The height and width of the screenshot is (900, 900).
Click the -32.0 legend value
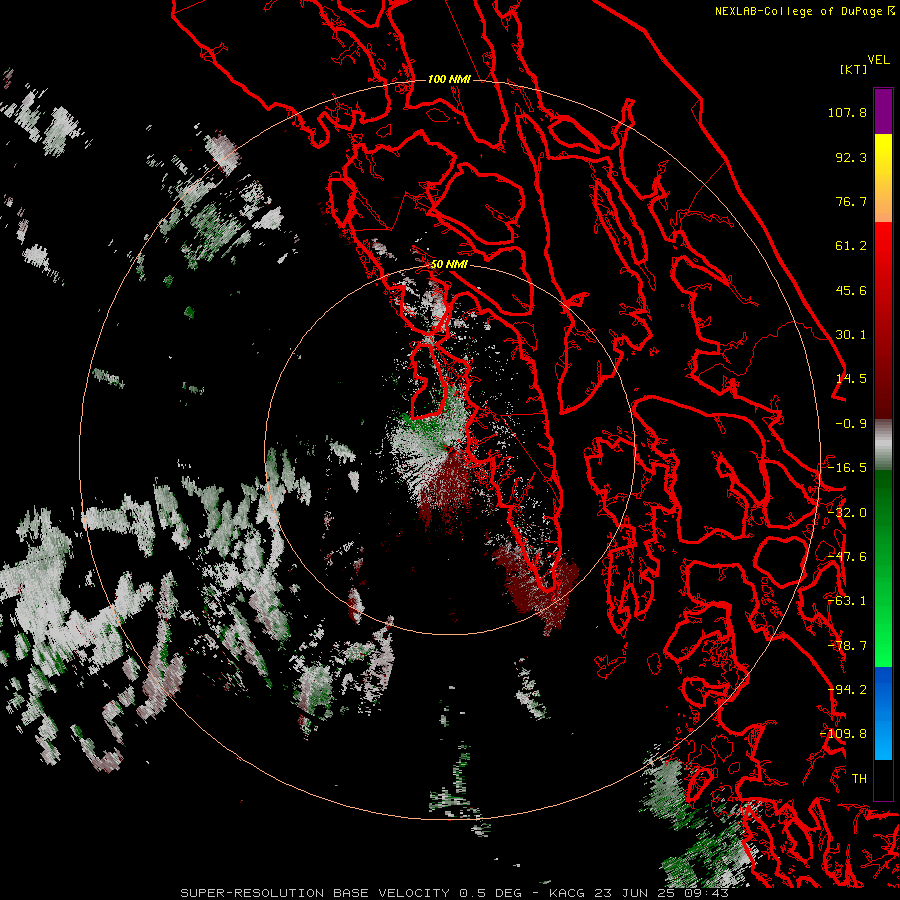tap(847, 513)
